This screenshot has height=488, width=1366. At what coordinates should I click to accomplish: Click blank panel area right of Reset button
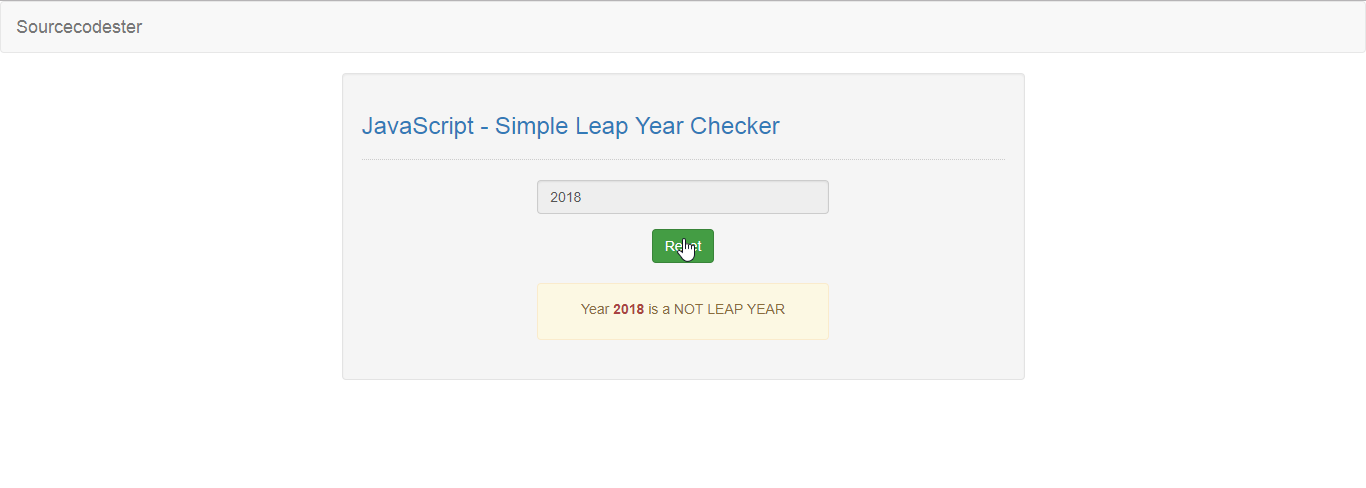860,246
